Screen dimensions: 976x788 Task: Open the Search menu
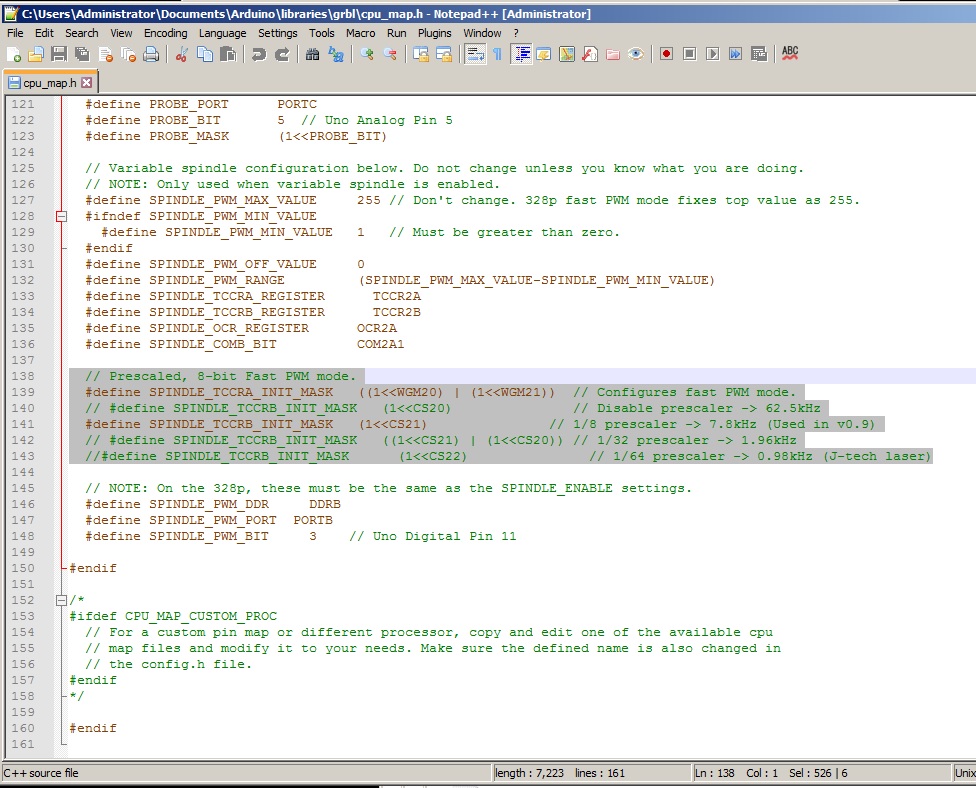[x=82, y=33]
